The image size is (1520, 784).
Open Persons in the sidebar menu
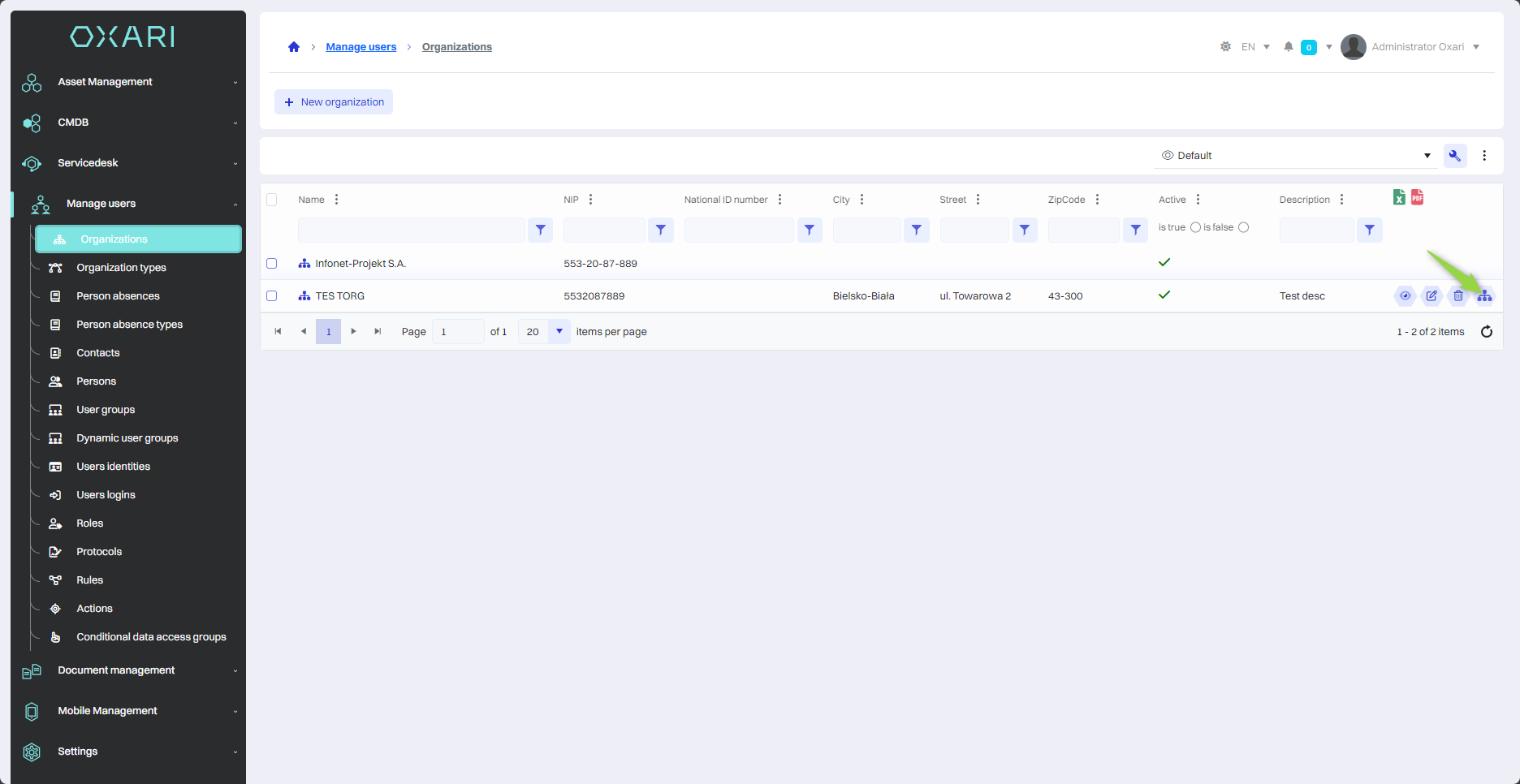pyautogui.click(x=96, y=381)
